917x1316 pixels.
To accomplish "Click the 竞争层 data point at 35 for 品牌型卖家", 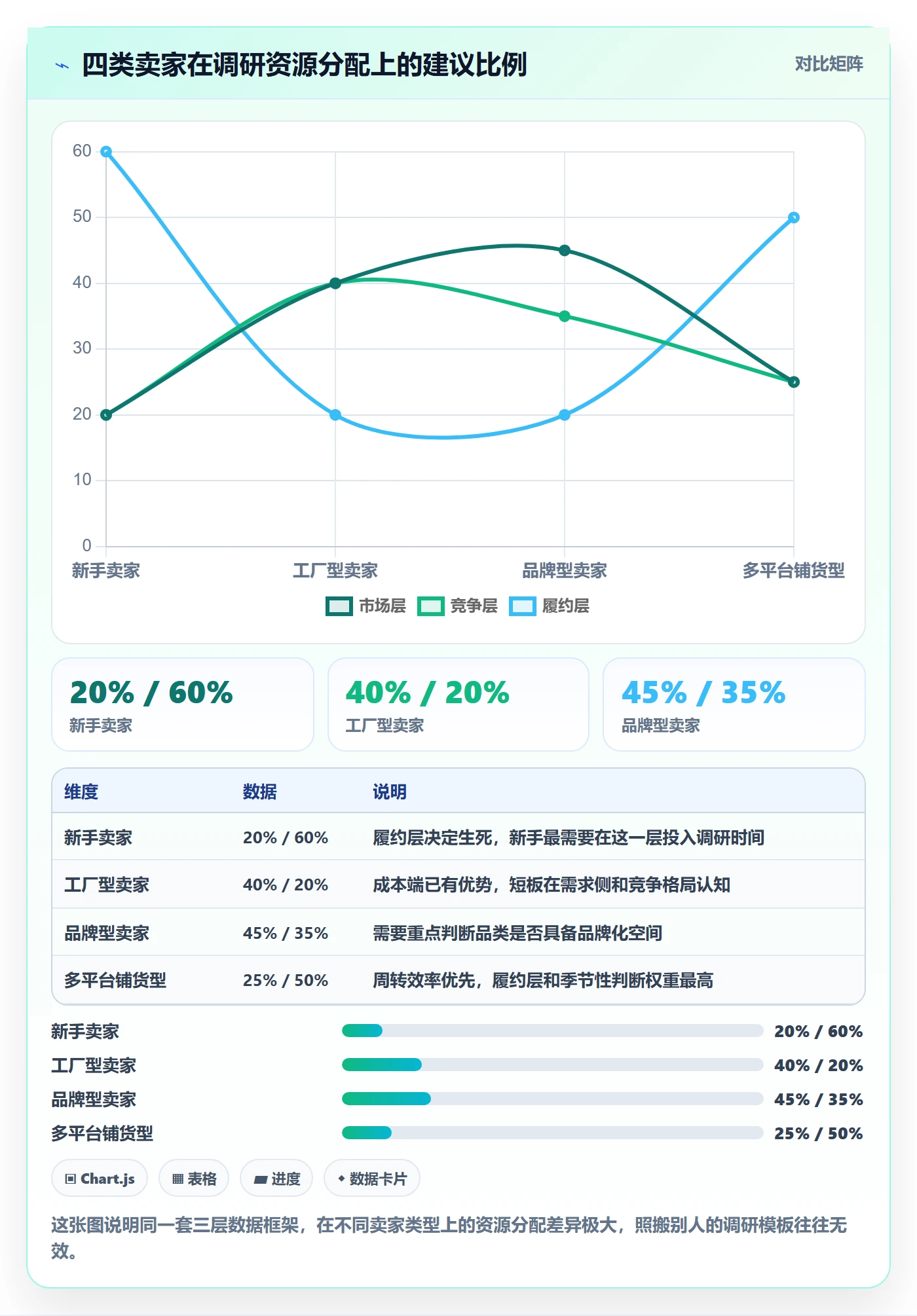I will click(565, 316).
